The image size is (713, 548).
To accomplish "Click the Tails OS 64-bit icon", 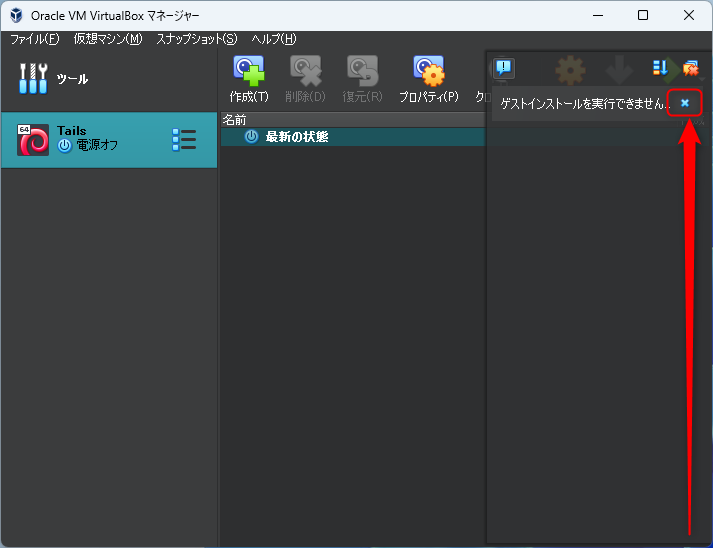I will coord(33,140).
